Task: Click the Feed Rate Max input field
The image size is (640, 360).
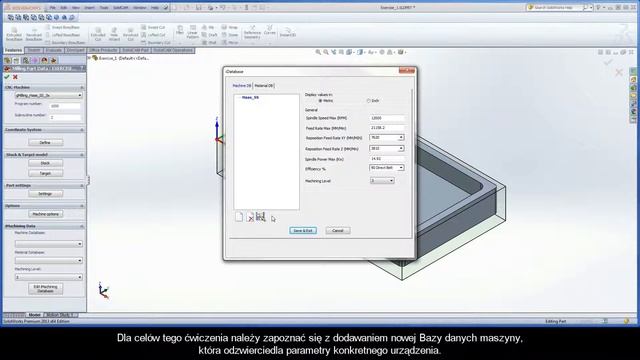Action: coord(387,128)
